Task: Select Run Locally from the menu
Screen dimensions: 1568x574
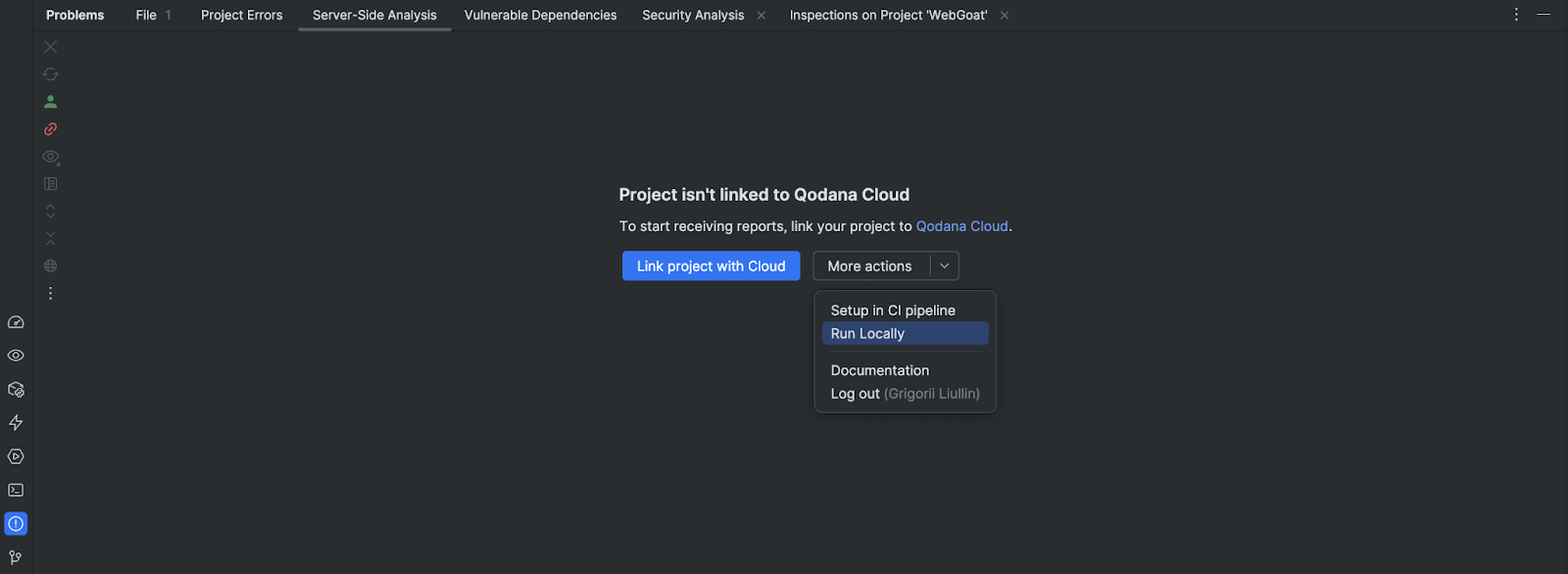Action: (906, 334)
